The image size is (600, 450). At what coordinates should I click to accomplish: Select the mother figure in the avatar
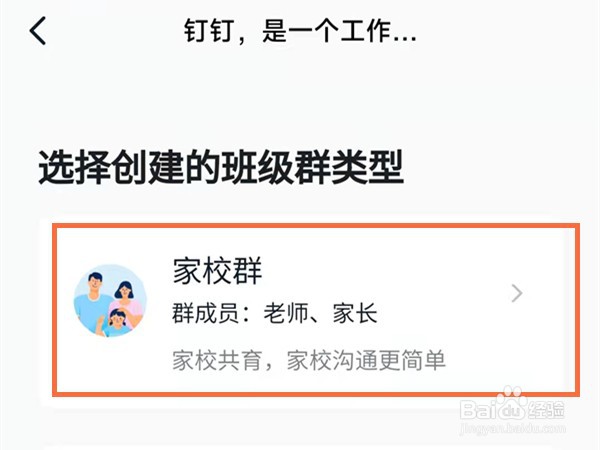[x=126, y=304]
